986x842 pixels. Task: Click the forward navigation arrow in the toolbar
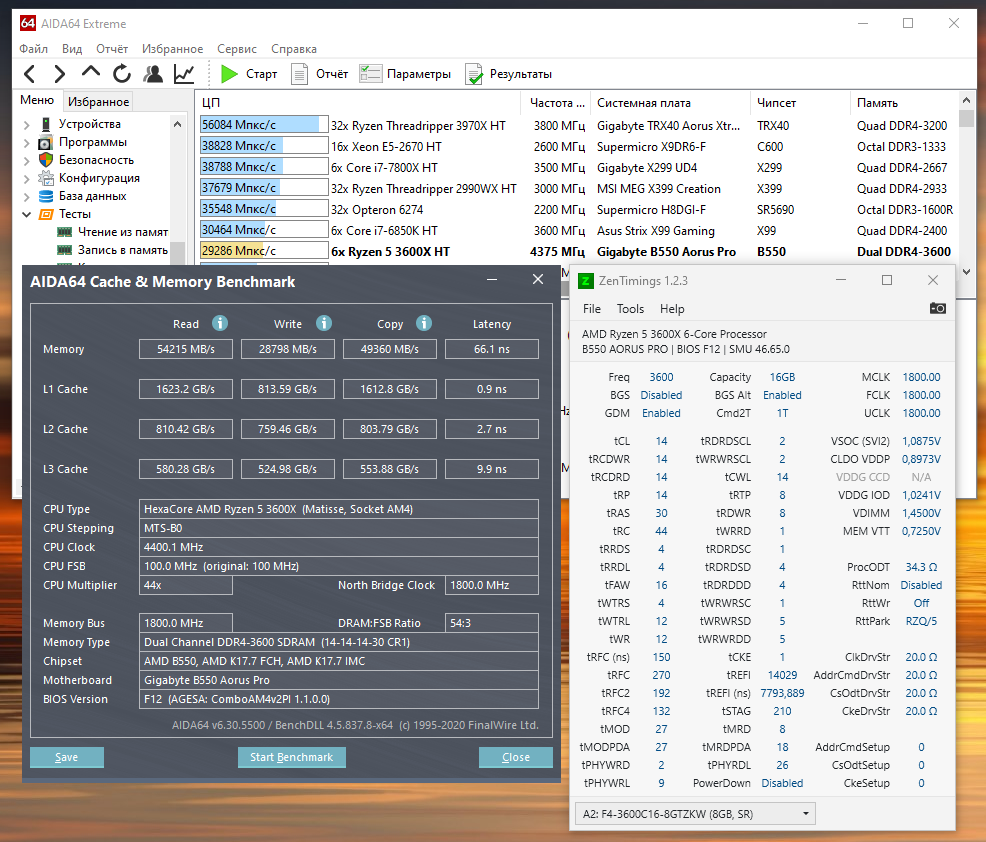point(60,74)
